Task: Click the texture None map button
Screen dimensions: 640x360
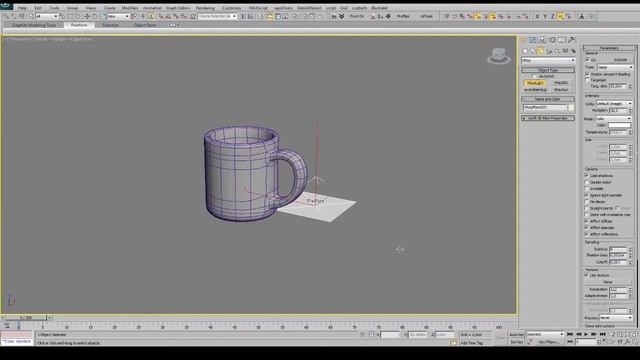Action: pos(608,282)
